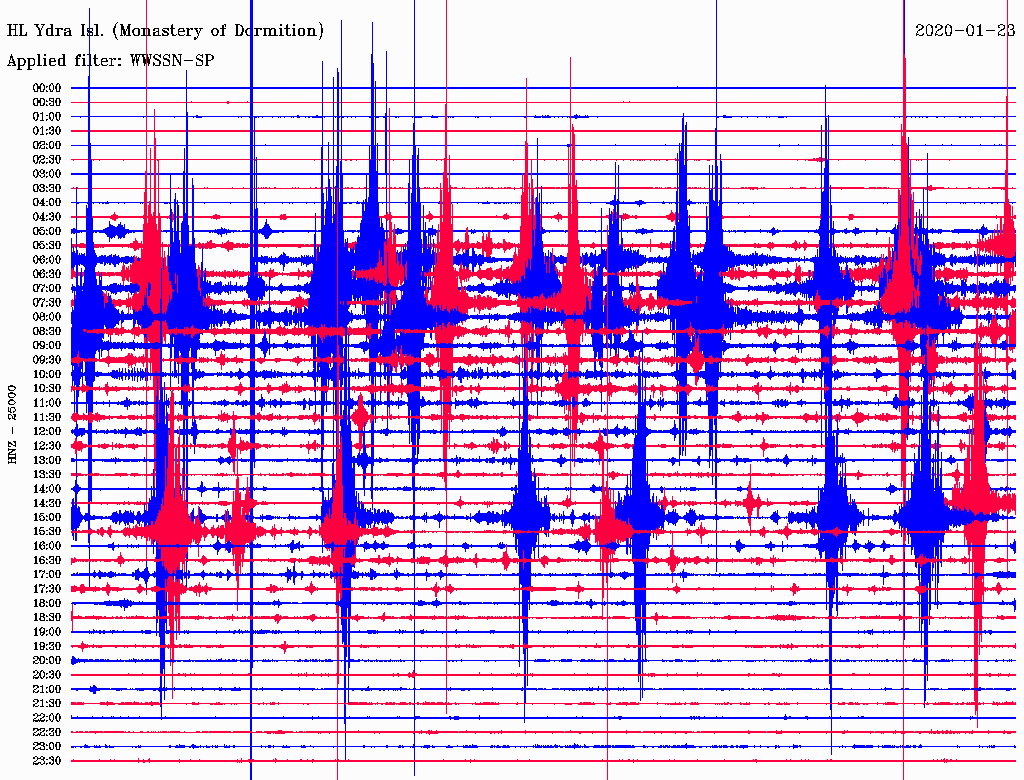The image size is (1024, 780).
Task: Select the 00:00 time label
Action: click(47, 88)
